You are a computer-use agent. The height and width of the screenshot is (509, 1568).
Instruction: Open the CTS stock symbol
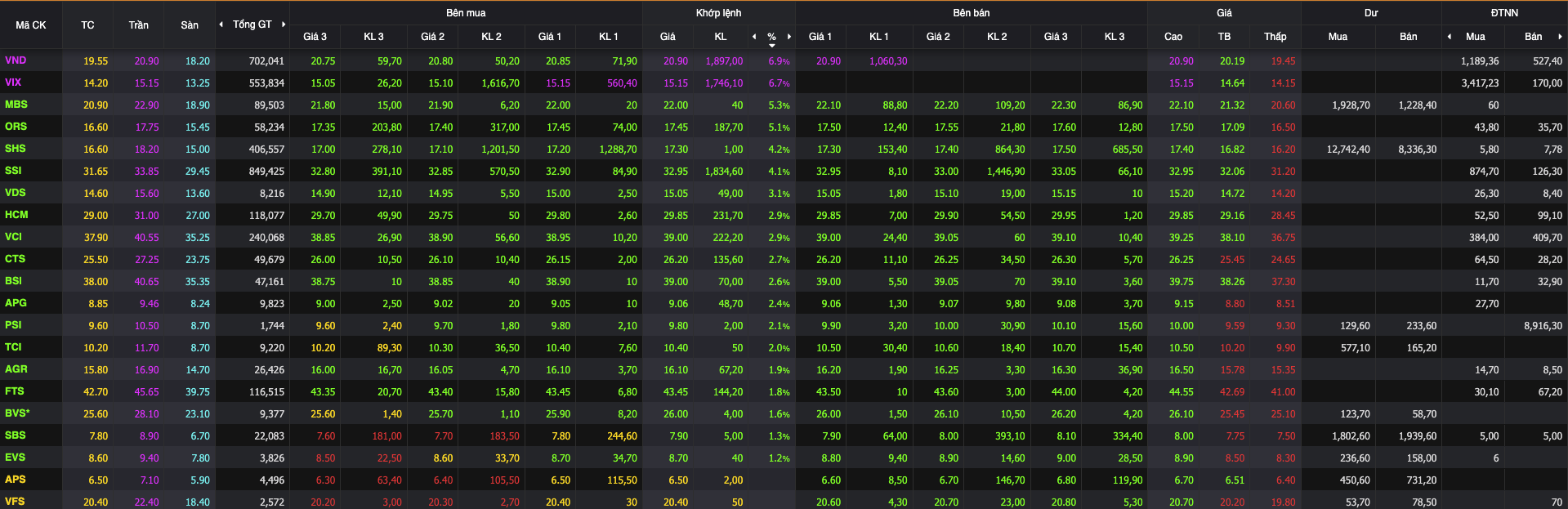pos(16,259)
